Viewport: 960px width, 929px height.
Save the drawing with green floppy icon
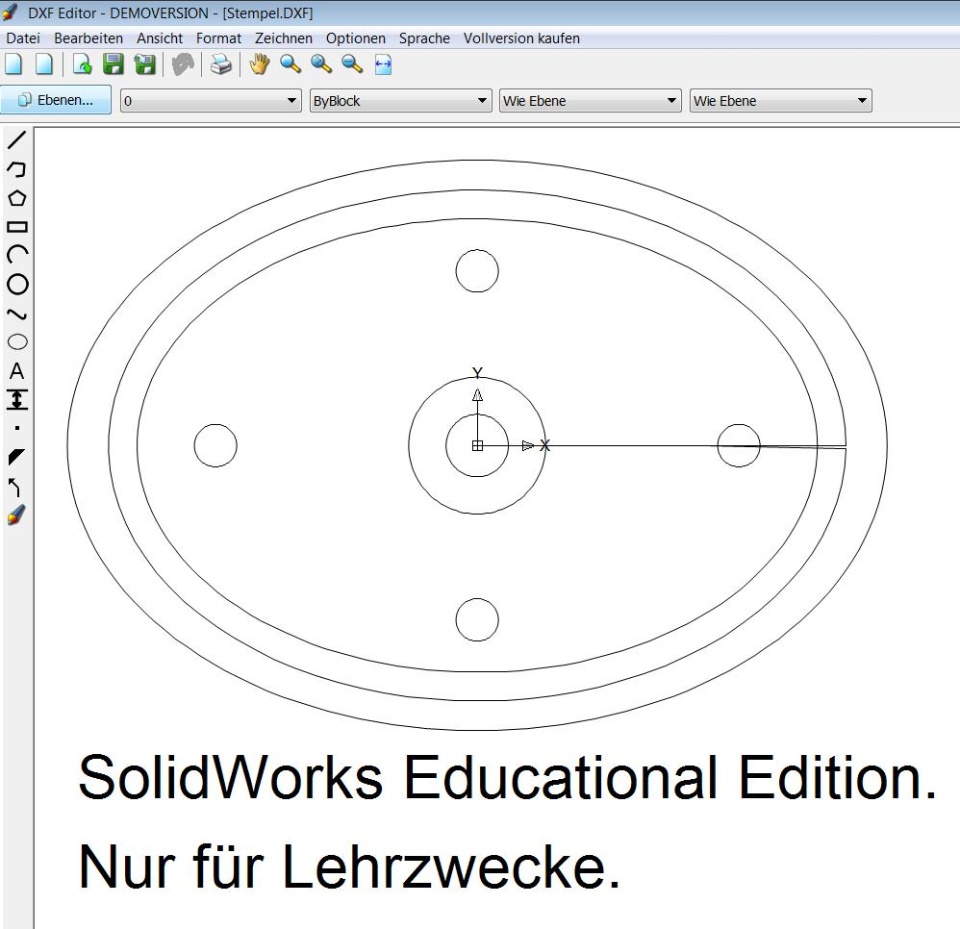coord(113,64)
